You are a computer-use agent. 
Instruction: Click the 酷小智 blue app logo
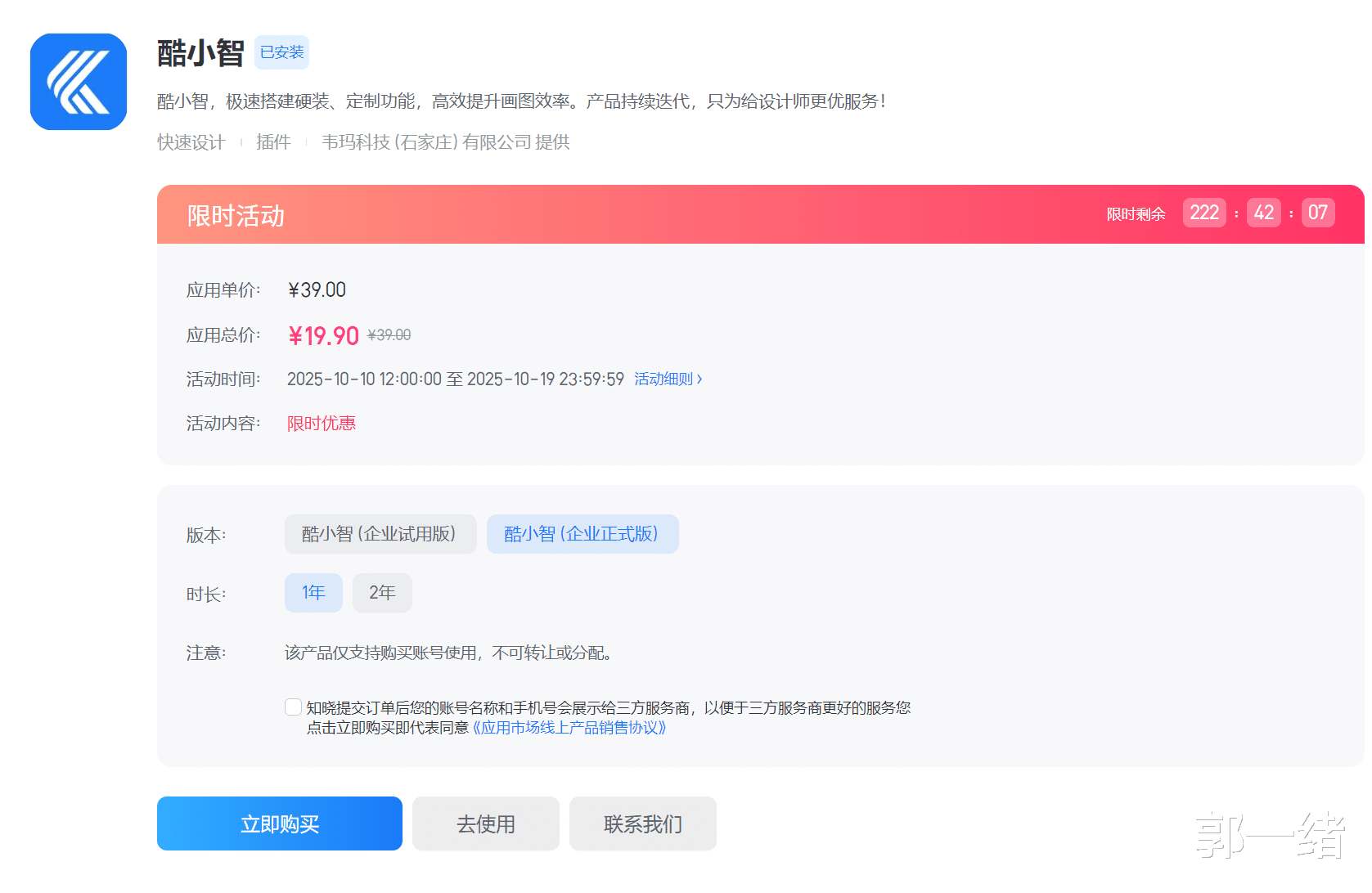79,82
